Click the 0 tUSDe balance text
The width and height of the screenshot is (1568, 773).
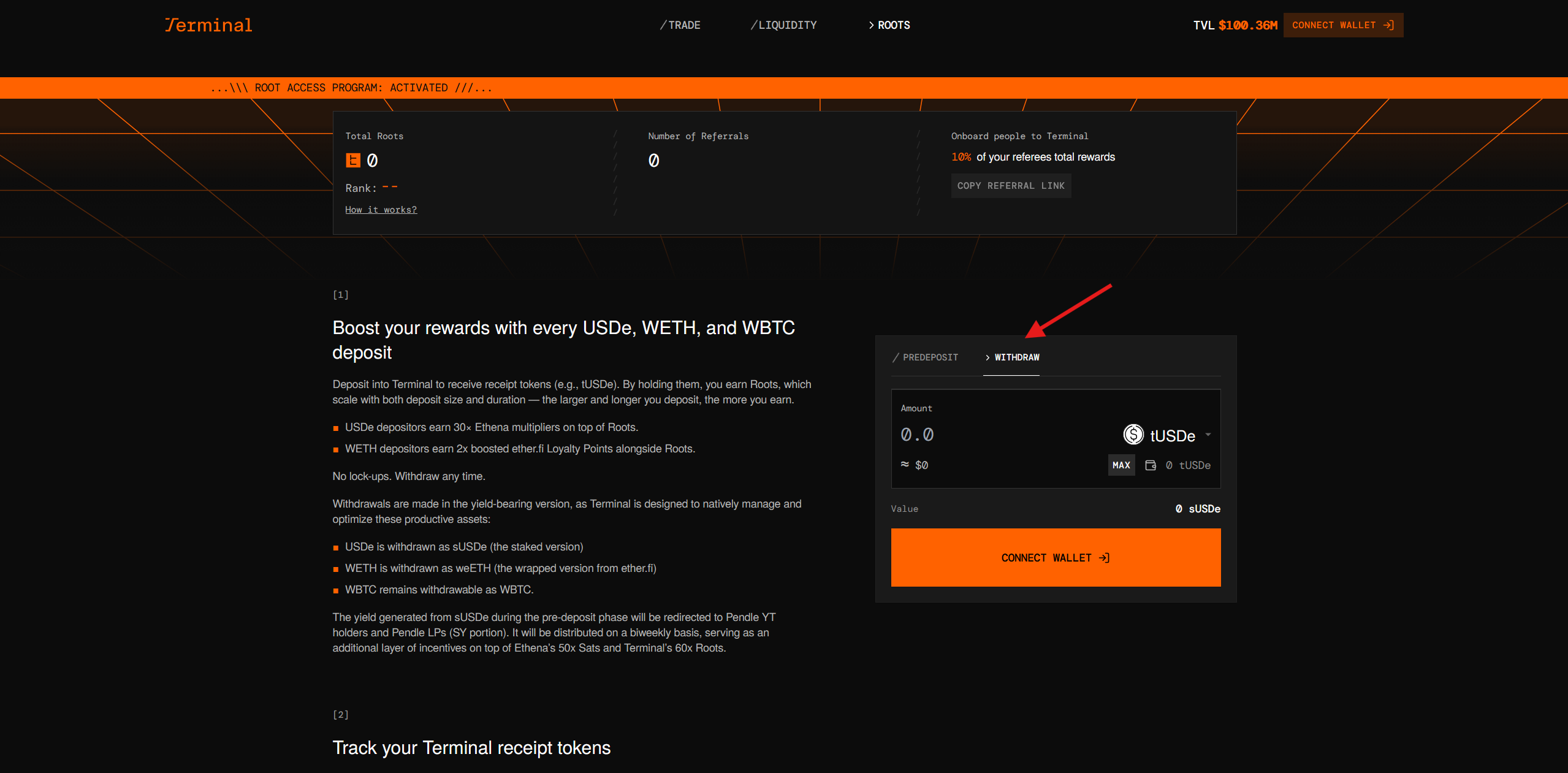coord(1187,466)
